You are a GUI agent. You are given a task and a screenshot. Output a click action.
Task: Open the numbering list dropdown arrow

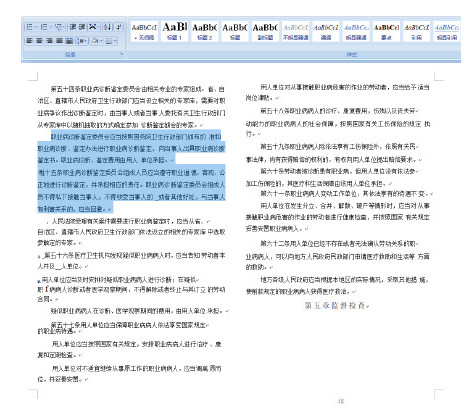(x=50, y=27)
